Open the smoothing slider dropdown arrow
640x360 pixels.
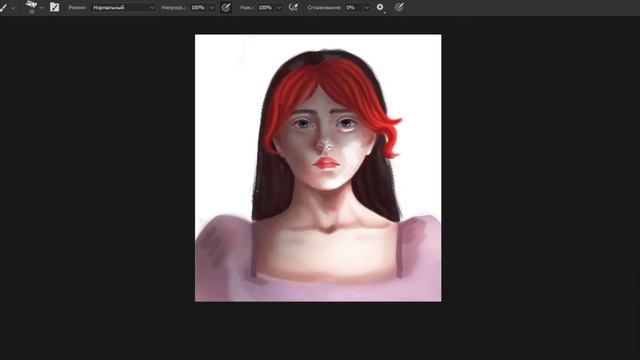click(367, 8)
